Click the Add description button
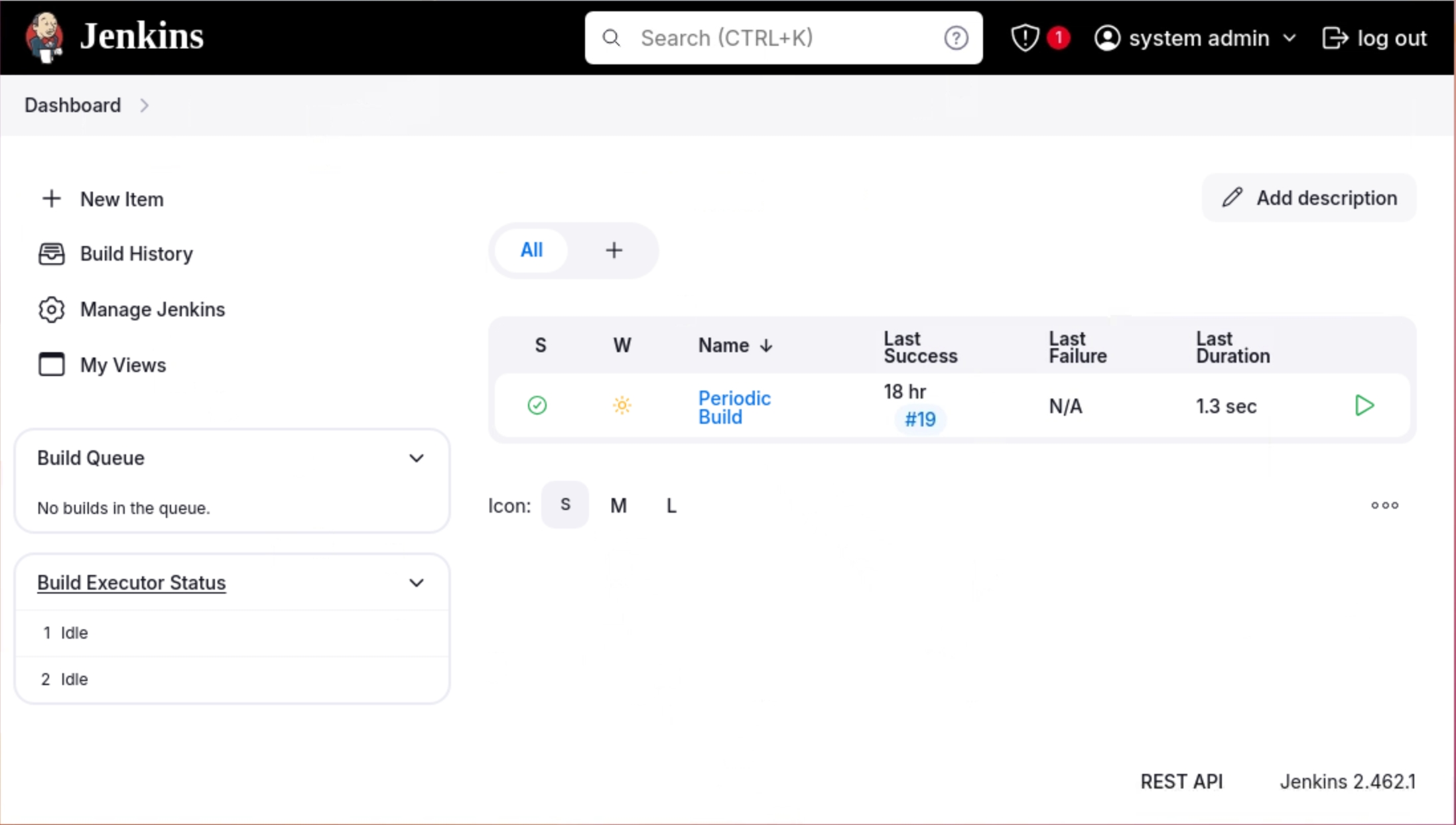Image resolution: width=1456 pixels, height=825 pixels. tap(1309, 198)
